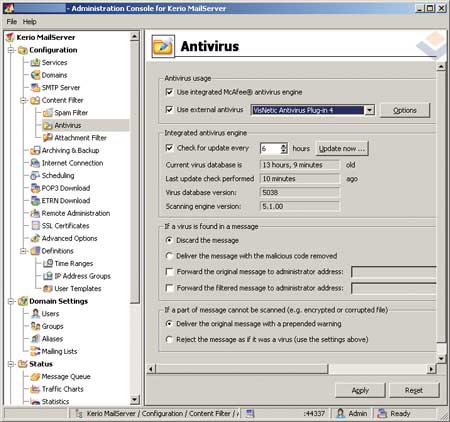Open User Templates icon
Image resolution: width=450 pixels, height=422 pixels.
pos(48,289)
